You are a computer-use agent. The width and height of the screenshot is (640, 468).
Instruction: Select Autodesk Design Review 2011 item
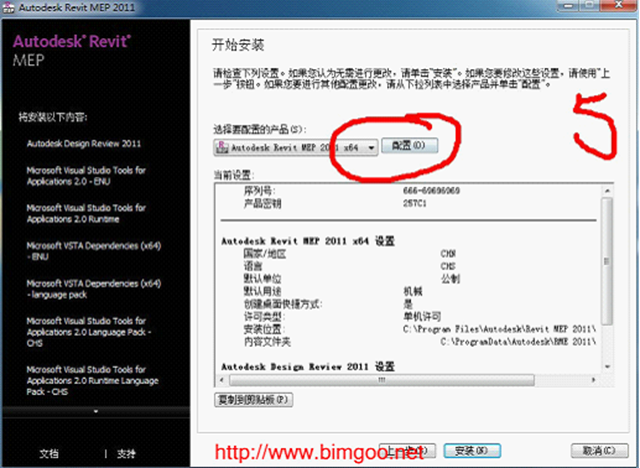(84, 144)
